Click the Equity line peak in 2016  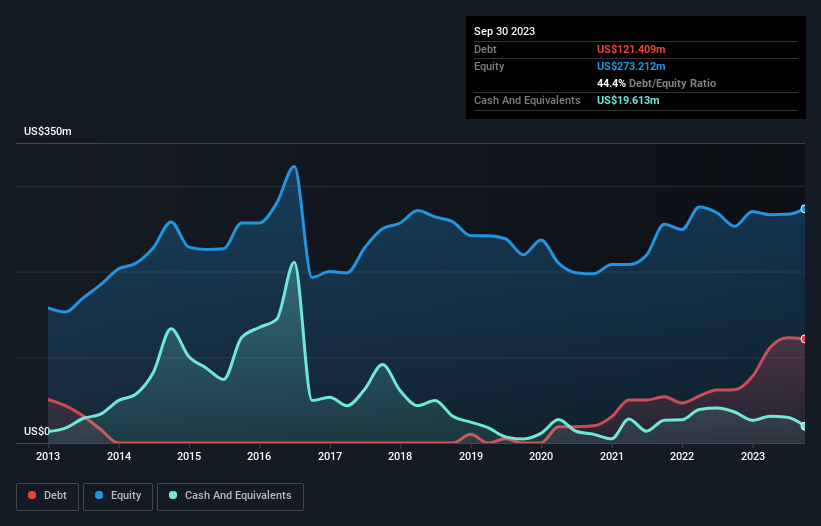(294, 167)
